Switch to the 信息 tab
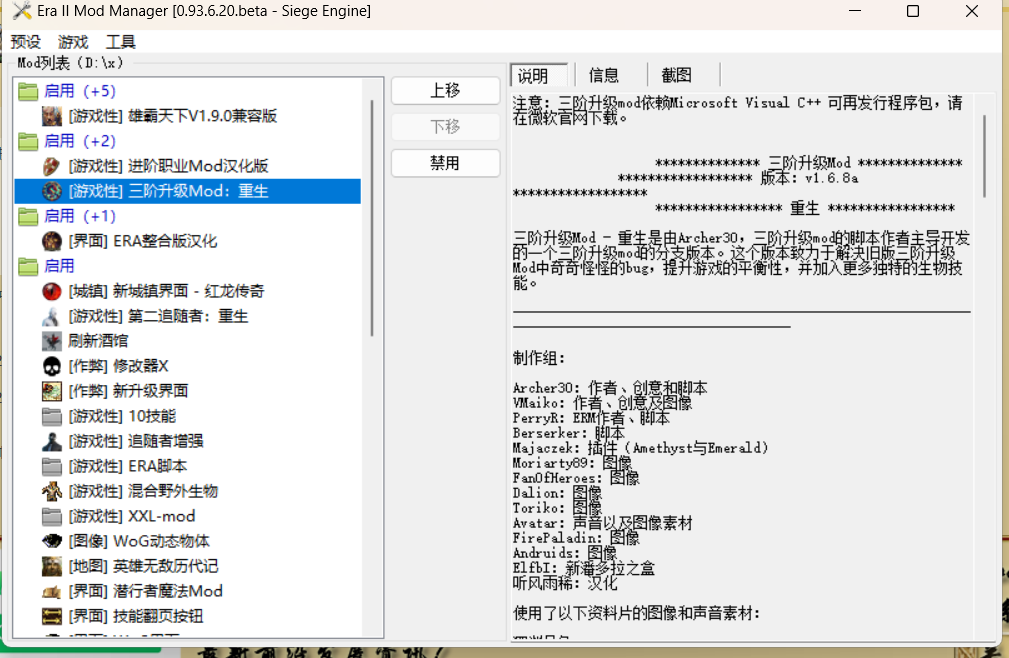 604,75
